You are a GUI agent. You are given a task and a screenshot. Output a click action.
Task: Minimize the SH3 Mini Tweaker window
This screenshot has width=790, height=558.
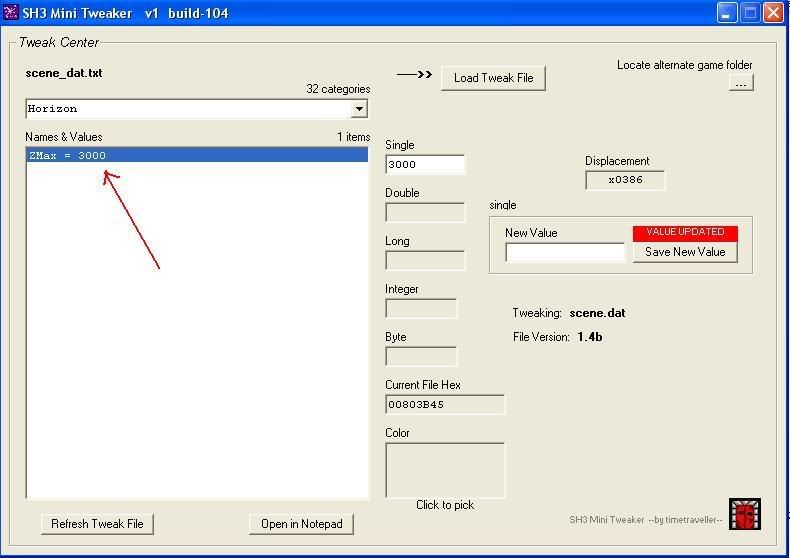click(x=726, y=13)
